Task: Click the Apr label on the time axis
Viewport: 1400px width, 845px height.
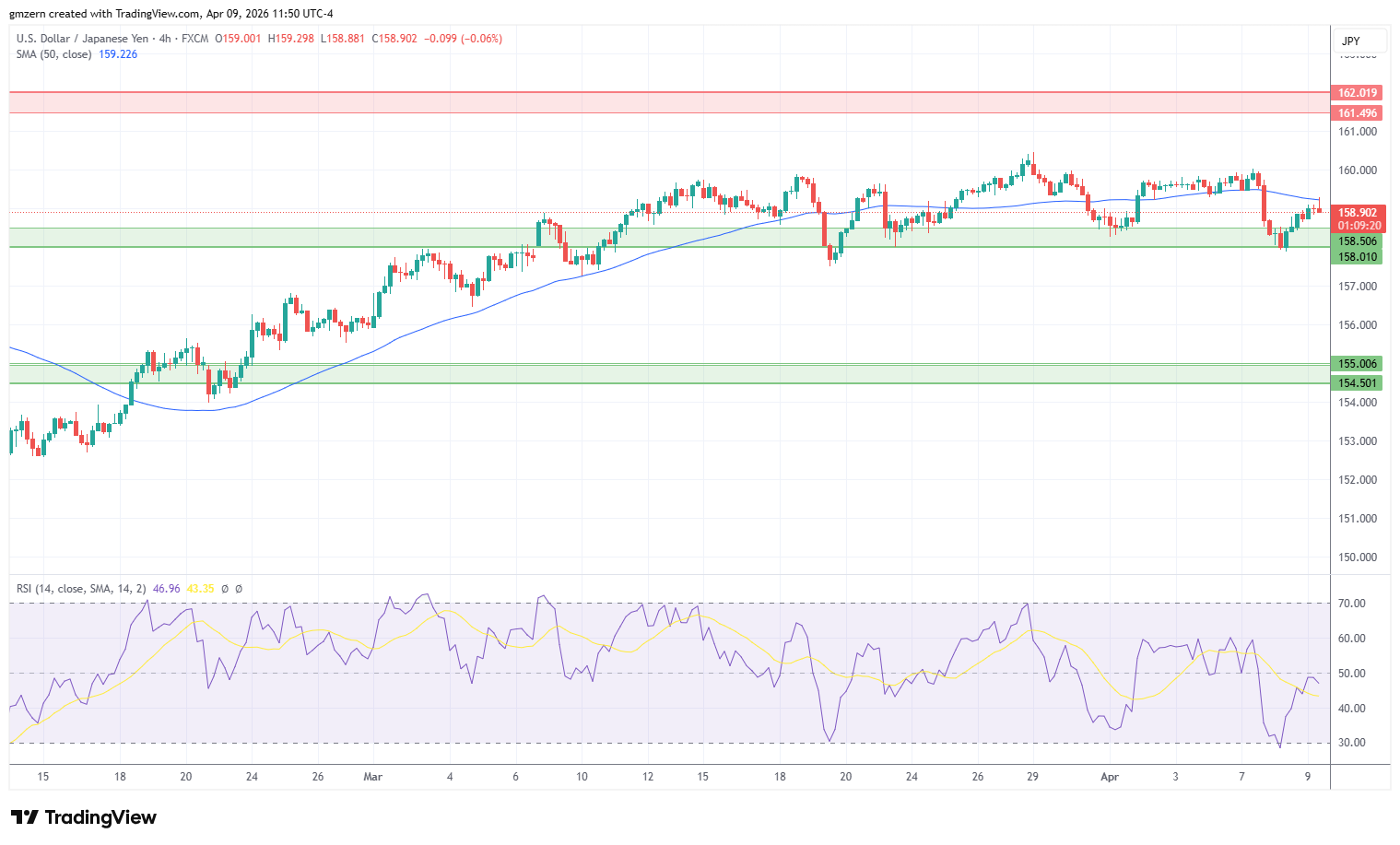Action: [1110, 777]
